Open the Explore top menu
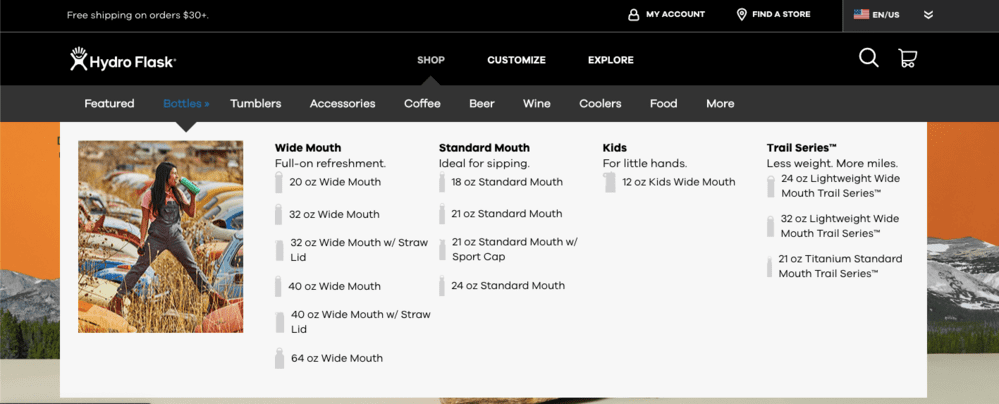The width and height of the screenshot is (999, 404). (x=611, y=60)
